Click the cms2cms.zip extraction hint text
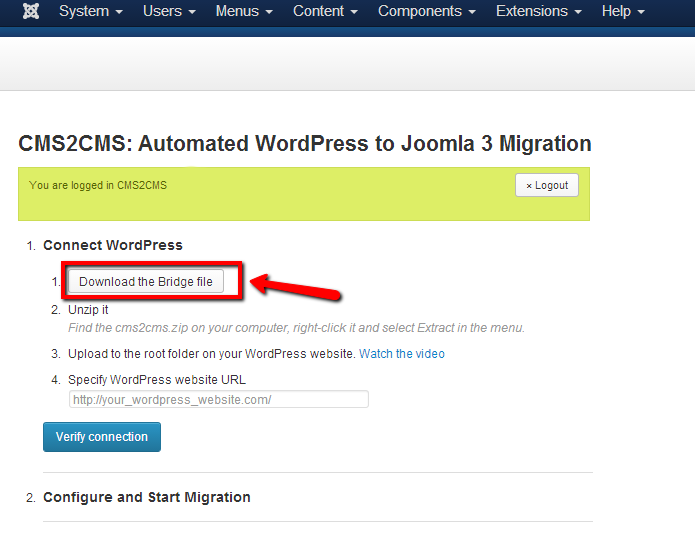The image size is (695, 543). click(x=297, y=328)
